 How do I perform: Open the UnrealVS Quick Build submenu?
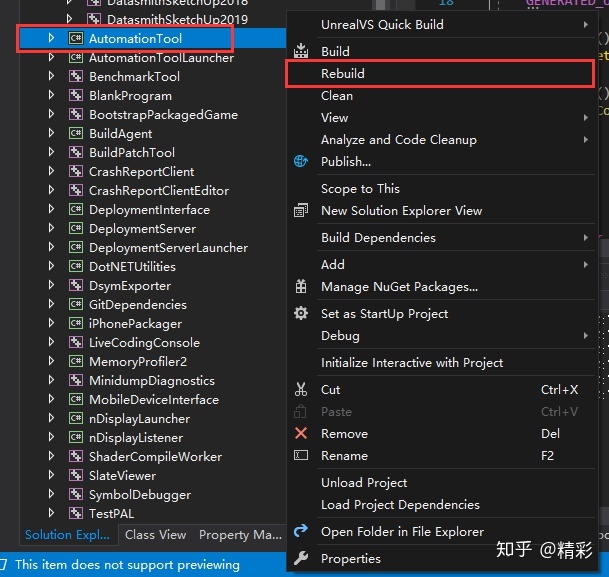click(x=442, y=25)
